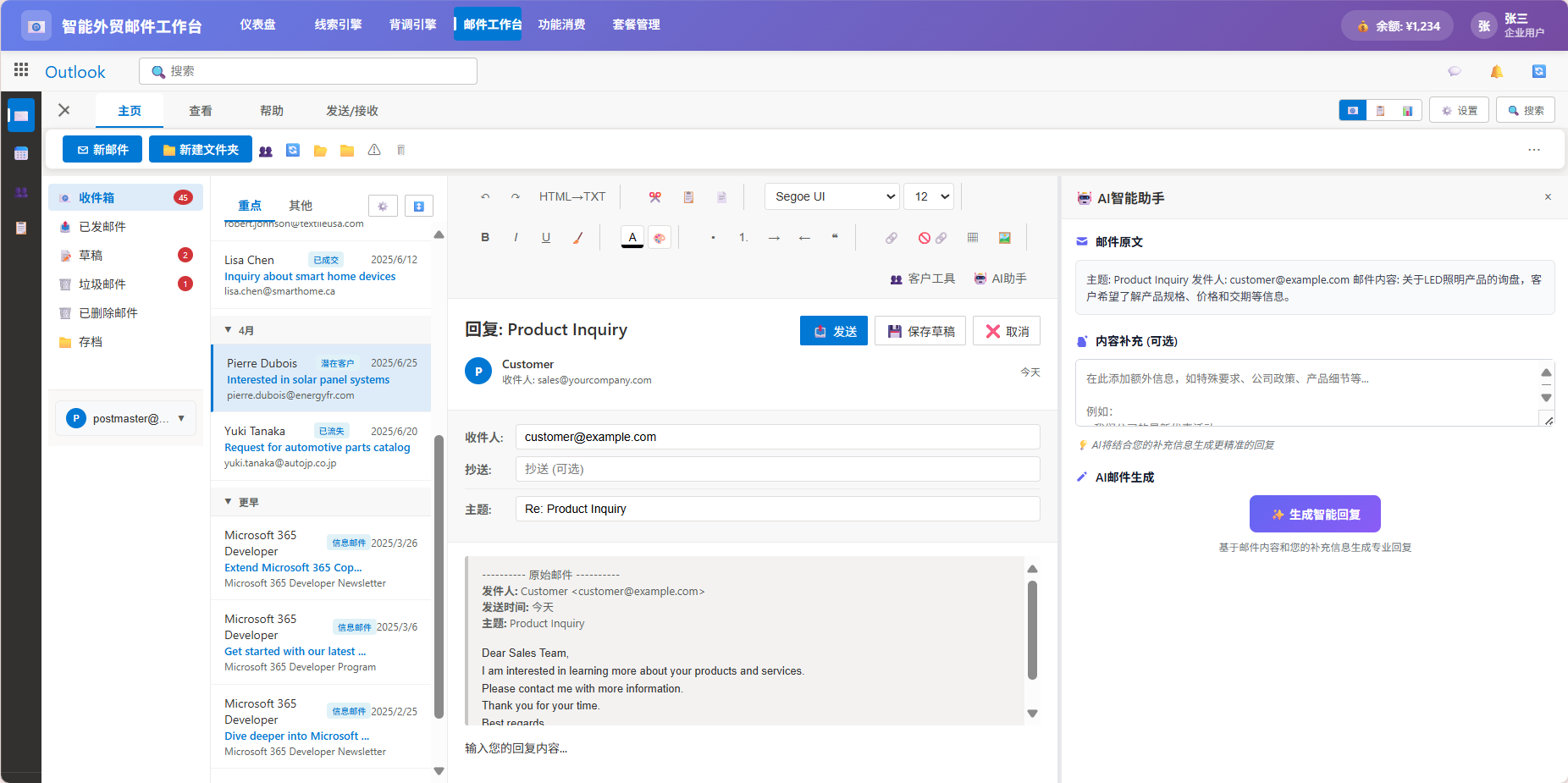The width and height of the screenshot is (1568, 783).
Task: Click the 抄送 input field
Action: tap(777, 469)
